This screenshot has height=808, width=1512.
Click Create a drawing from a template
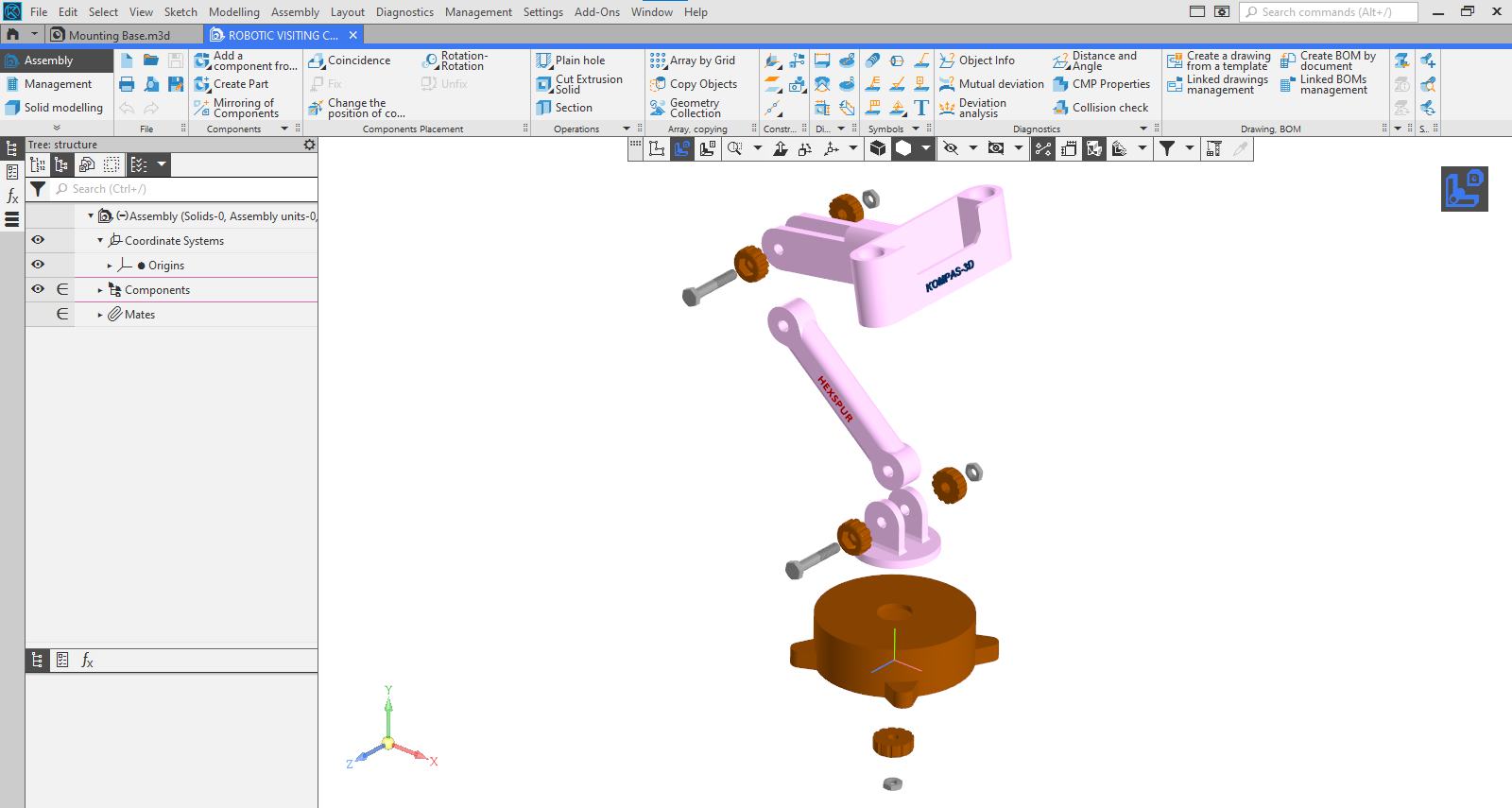tap(1219, 60)
